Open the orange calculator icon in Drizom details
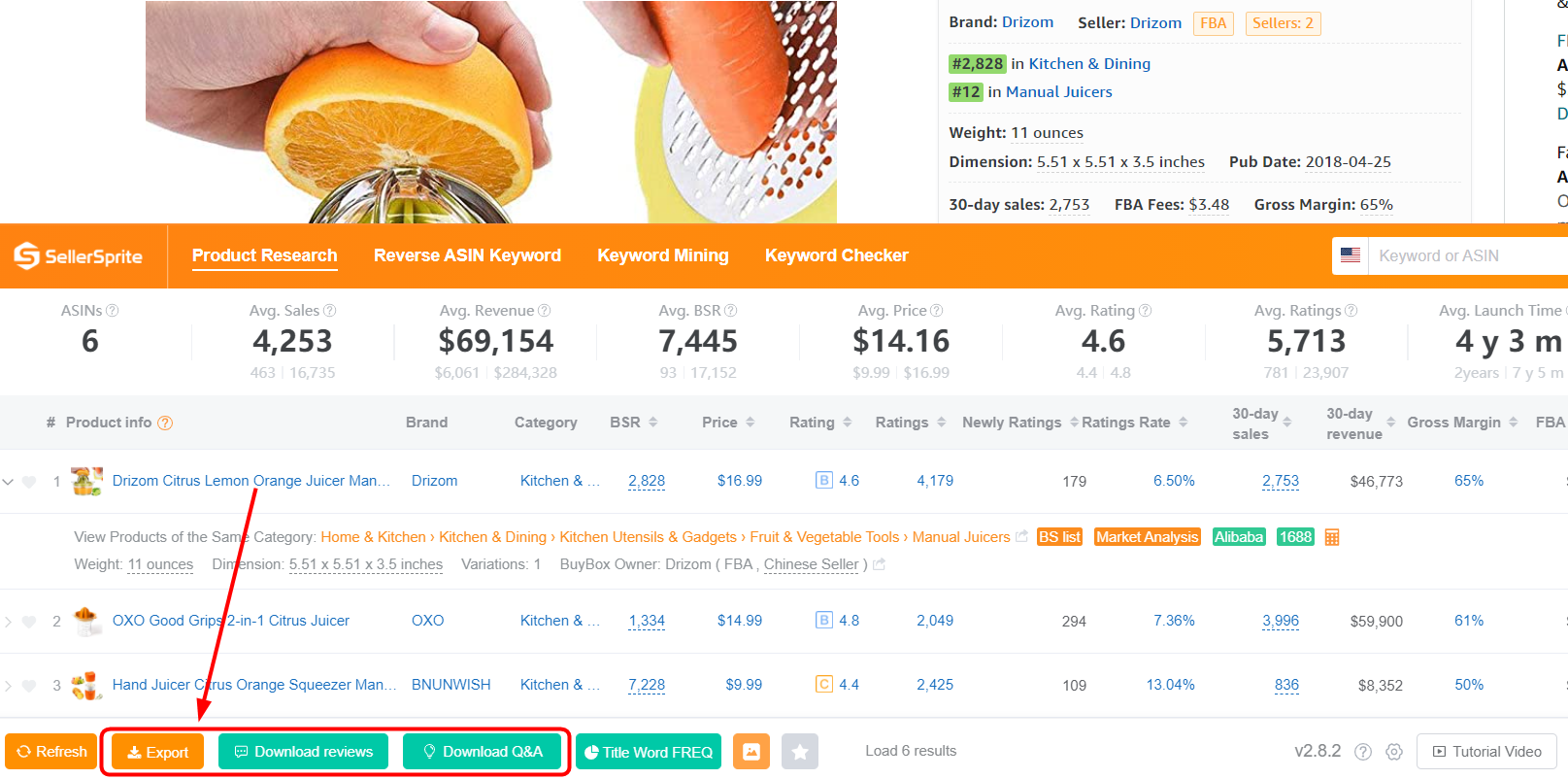 [1332, 537]
